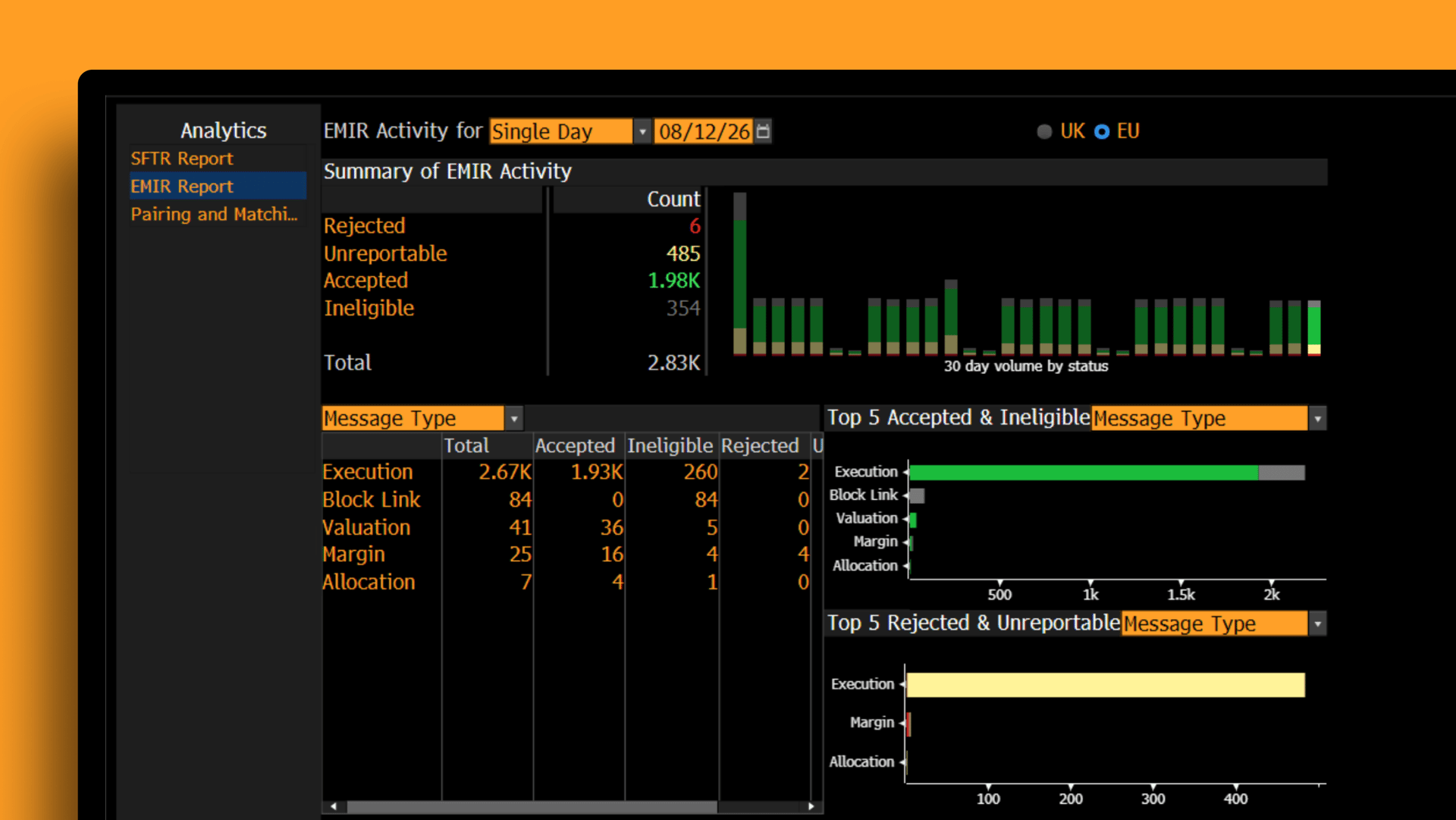
Task: Click the Block Link row label
Action: tap(371, 500)
